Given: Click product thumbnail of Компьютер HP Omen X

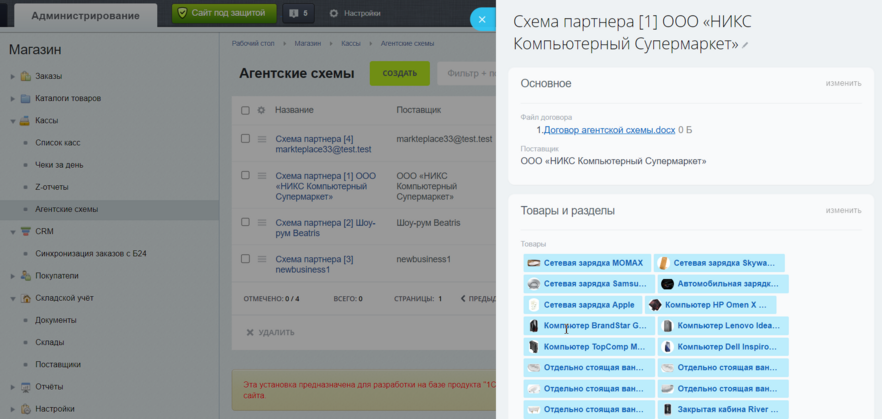Looking at the screenshot, I should 654,305.
